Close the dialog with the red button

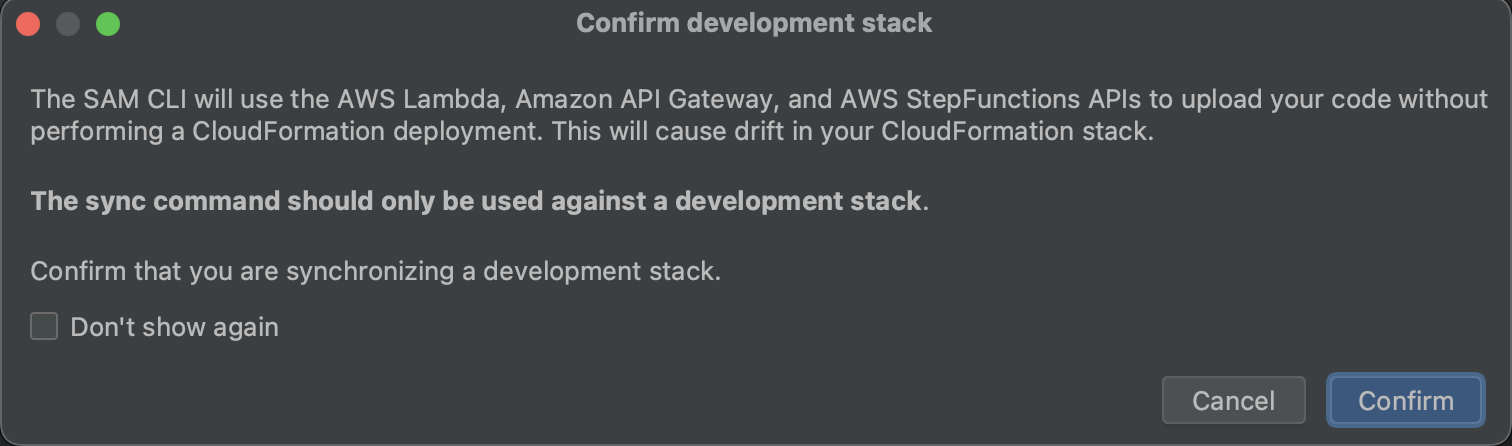tap(28, 24)
